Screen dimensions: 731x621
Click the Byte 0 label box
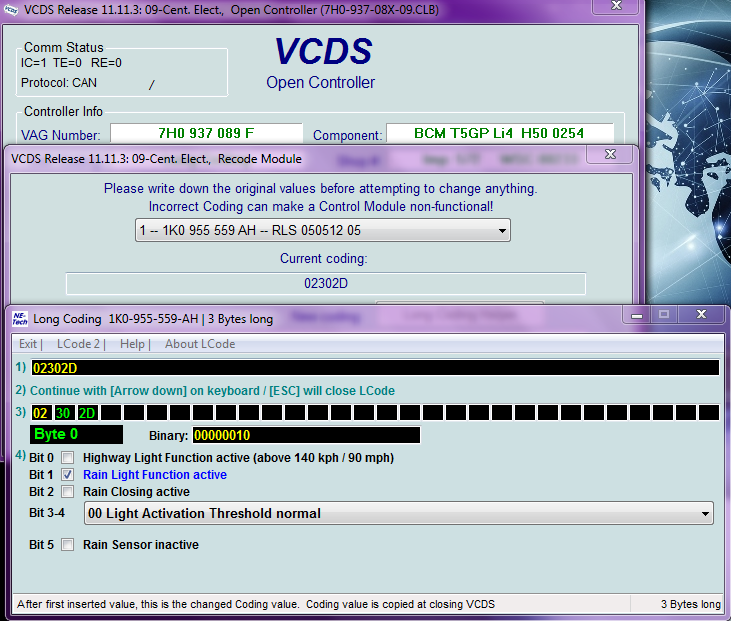click(76, 435)
